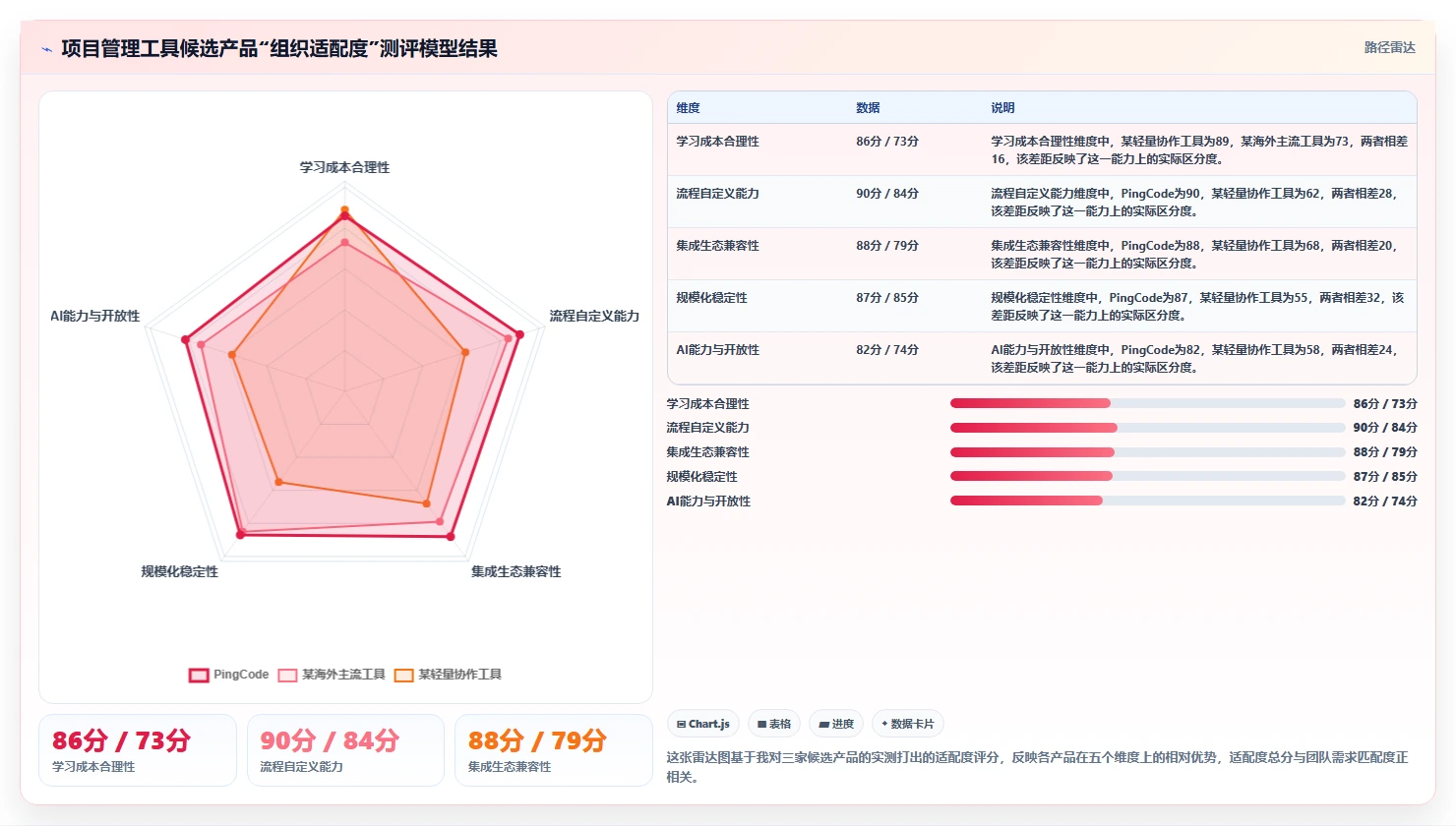Image resolution: width=1456 pixels, height=826 pixels.
Task: Click the 说明 table column header
Action: click(1002, 108)
